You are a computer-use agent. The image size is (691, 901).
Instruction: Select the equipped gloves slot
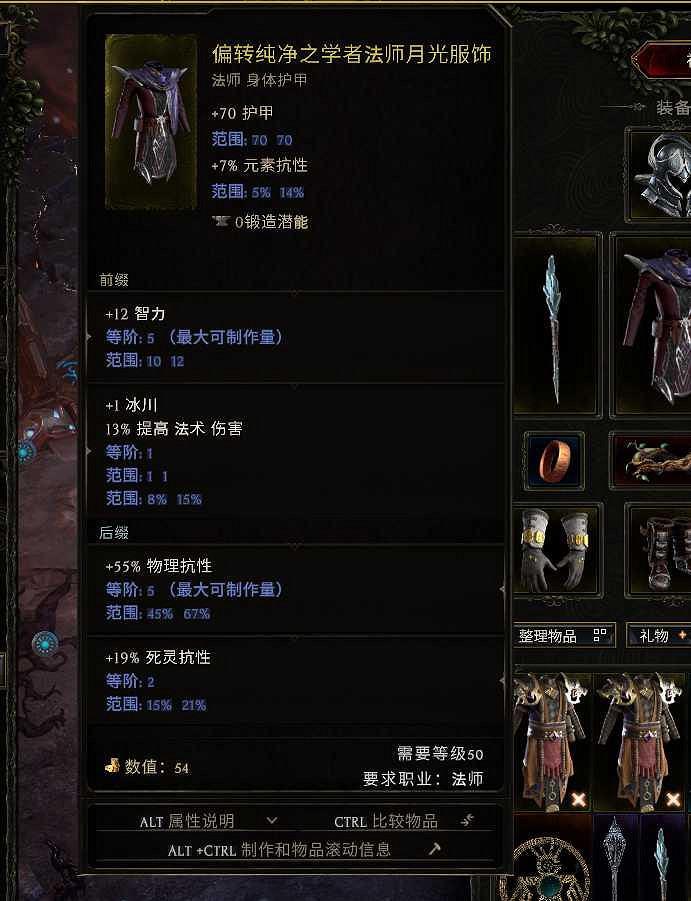556,550
